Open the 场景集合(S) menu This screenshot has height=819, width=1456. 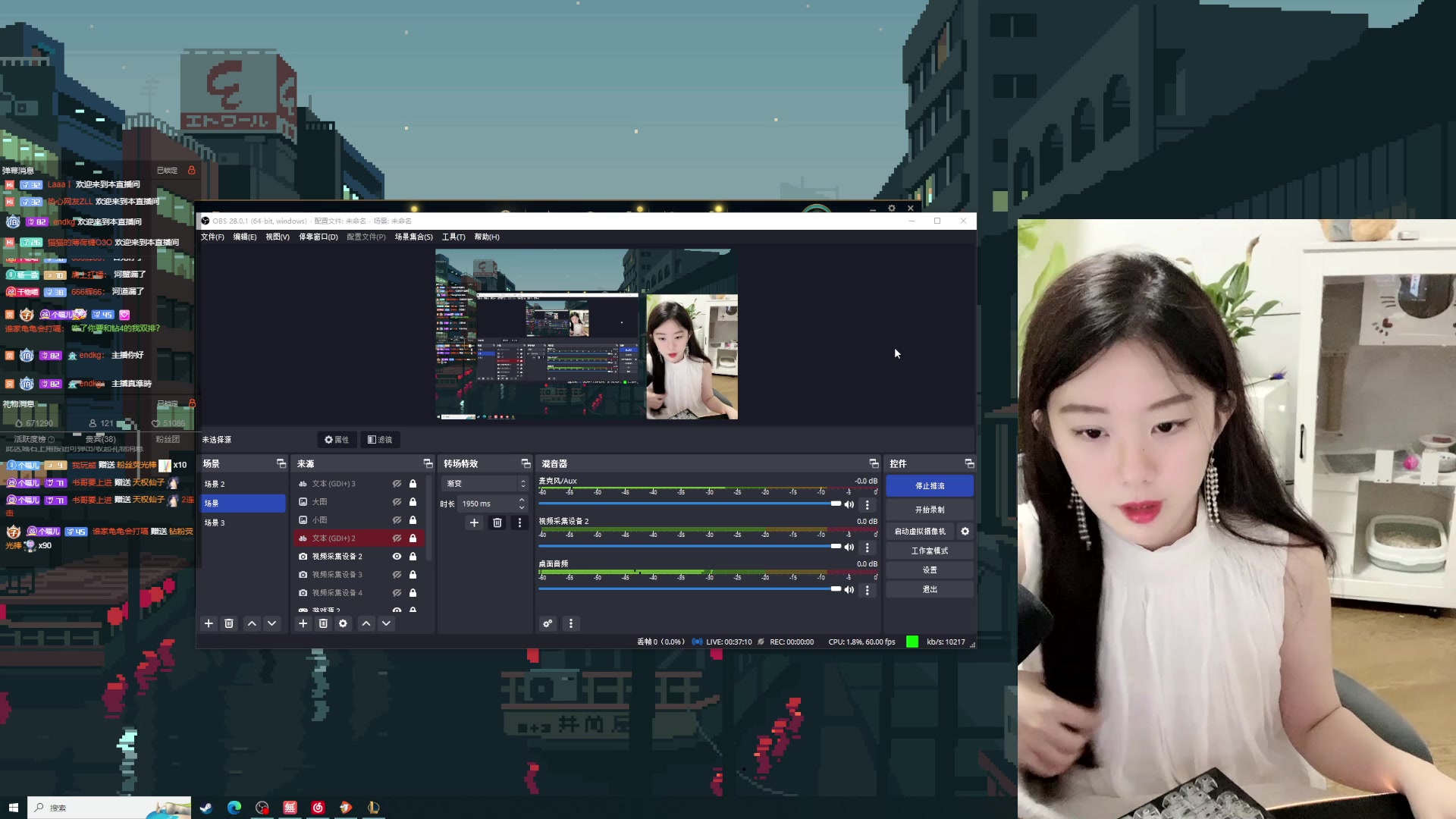pos(413,237)
